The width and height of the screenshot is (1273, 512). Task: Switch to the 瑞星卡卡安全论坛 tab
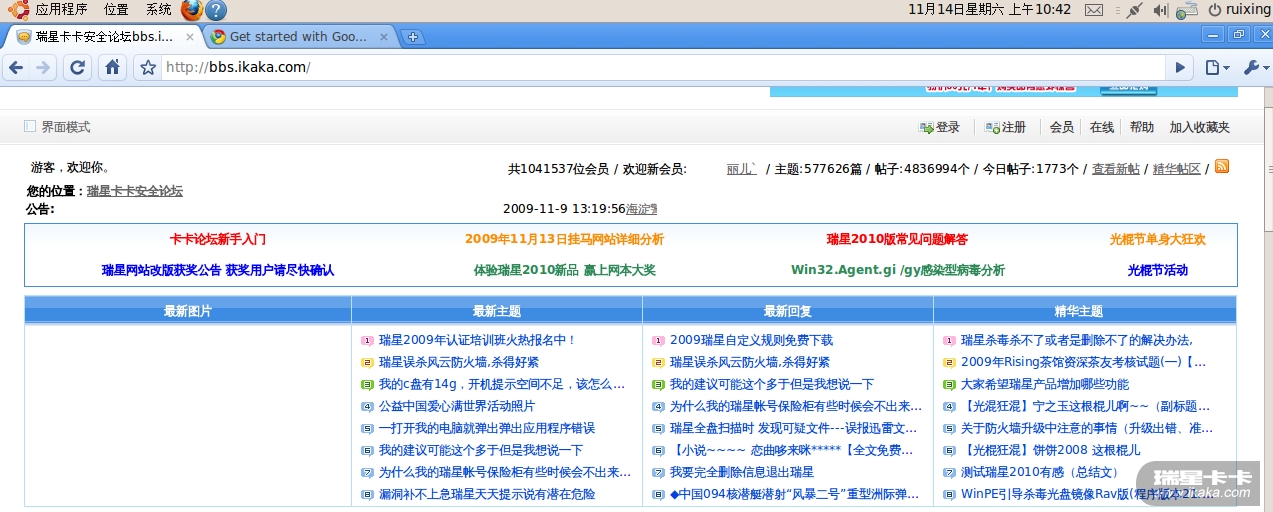coord(102,37)
